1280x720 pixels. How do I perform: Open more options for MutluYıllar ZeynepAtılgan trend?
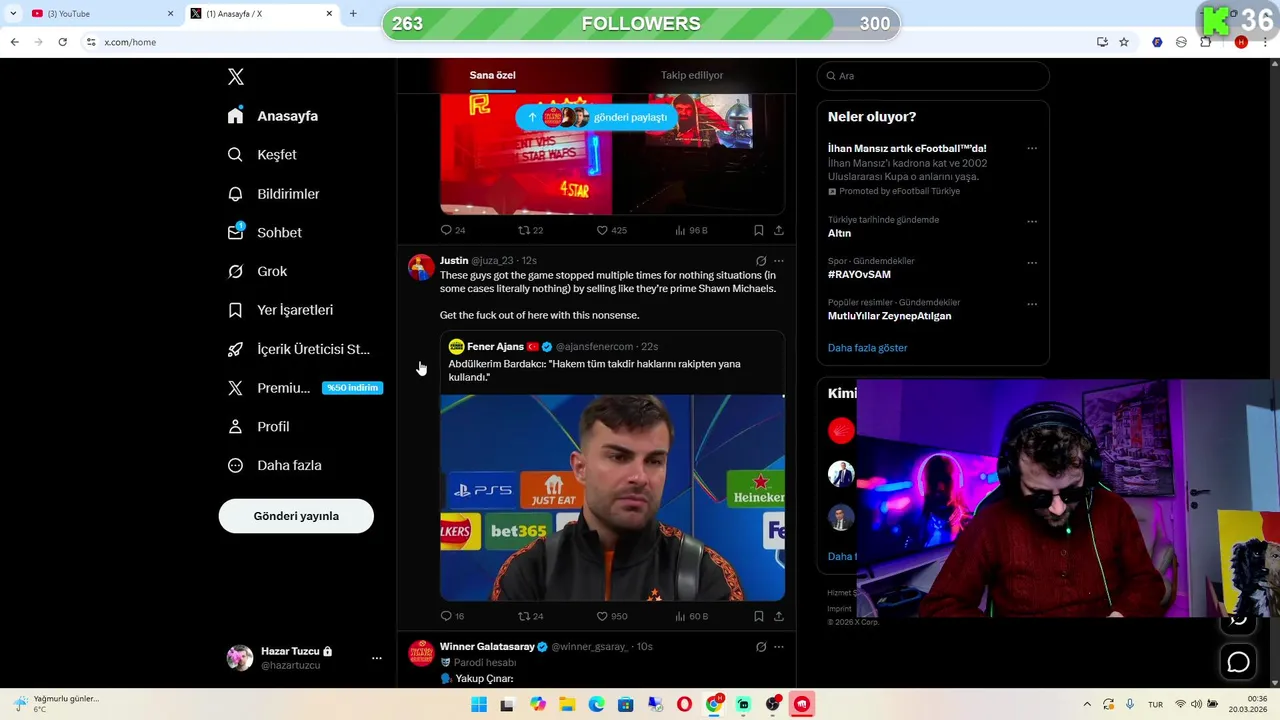[x=1032, y=304]
